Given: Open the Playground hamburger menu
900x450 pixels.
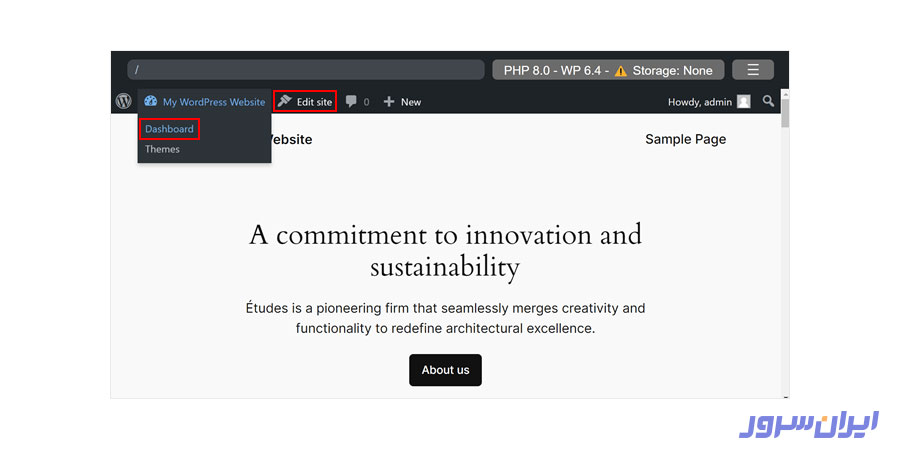Looking at the screenshot, I should pyautogui.click(x=753, y=70).
